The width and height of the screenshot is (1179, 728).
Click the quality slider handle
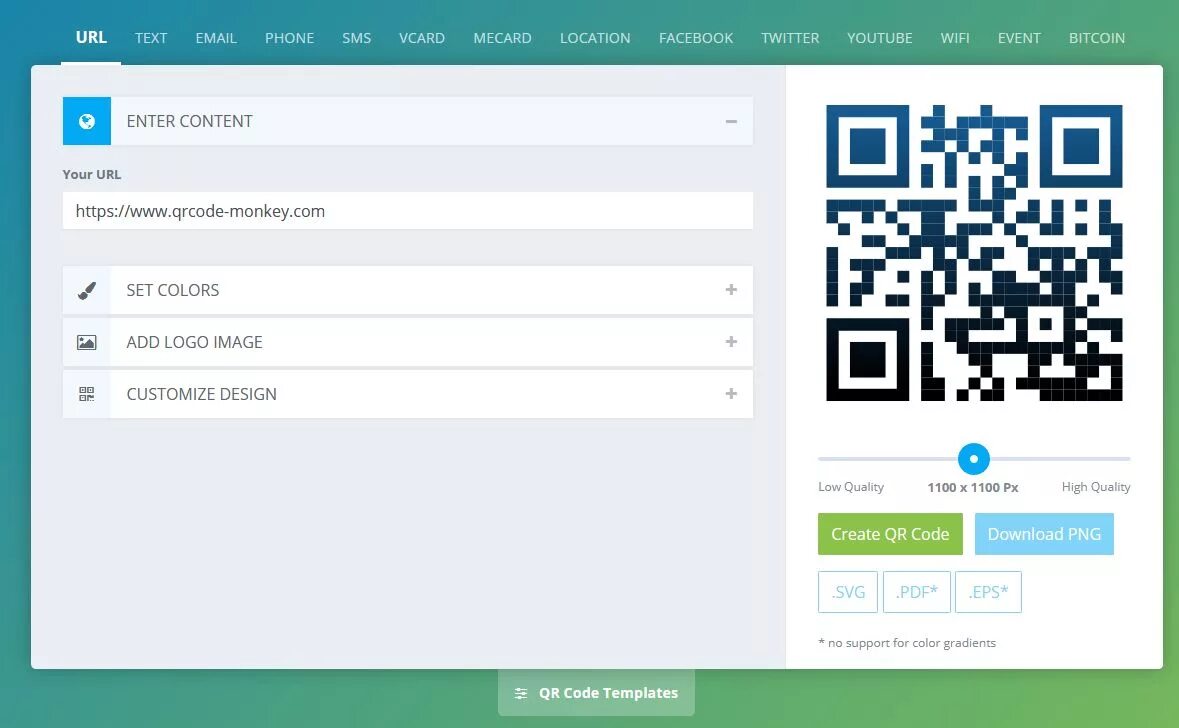(974, 459)
